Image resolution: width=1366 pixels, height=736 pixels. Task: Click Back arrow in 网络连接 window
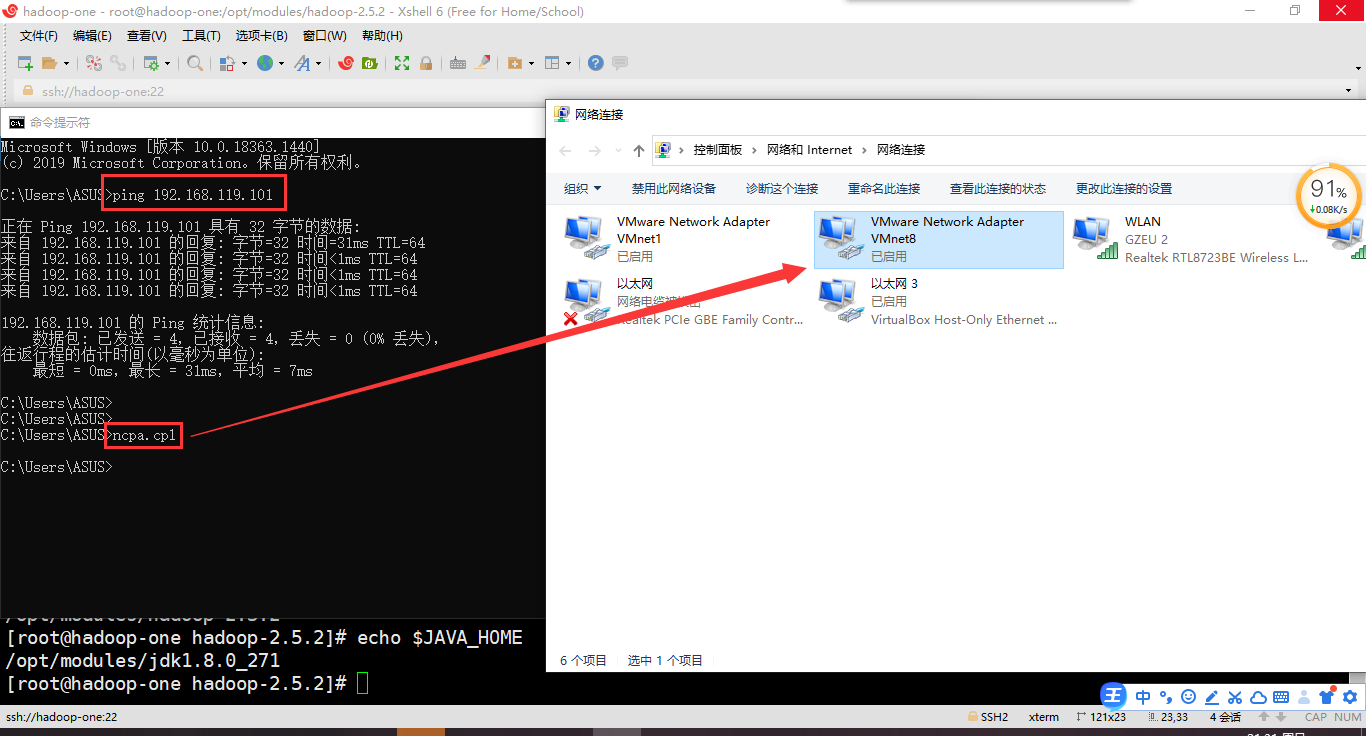[x=565, y=150]
